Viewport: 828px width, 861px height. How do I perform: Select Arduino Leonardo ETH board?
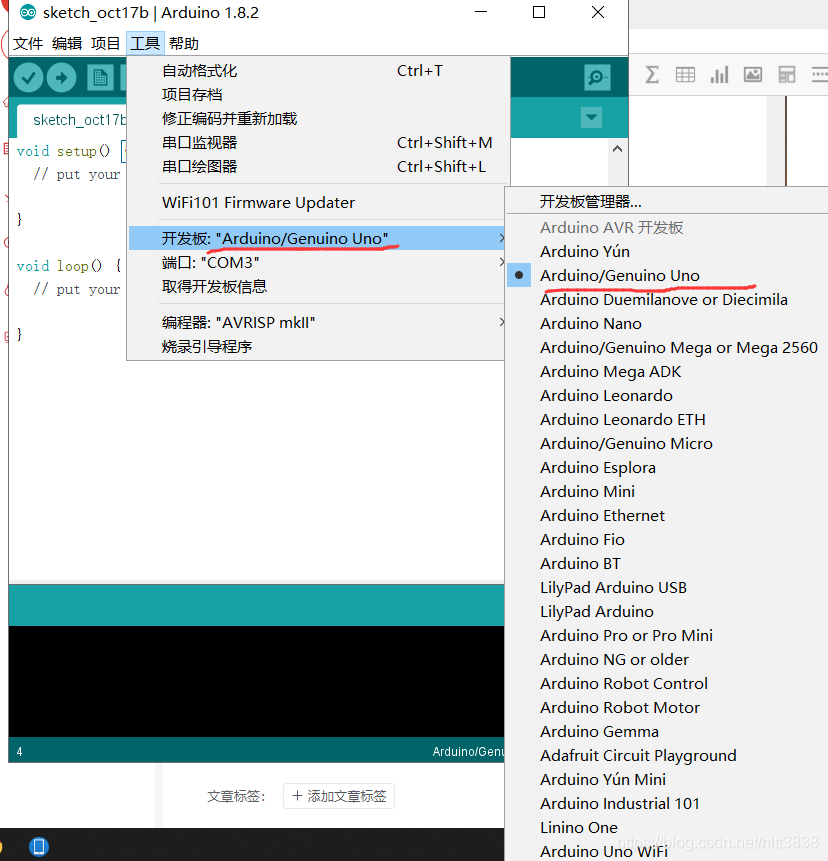pos(667,420)
